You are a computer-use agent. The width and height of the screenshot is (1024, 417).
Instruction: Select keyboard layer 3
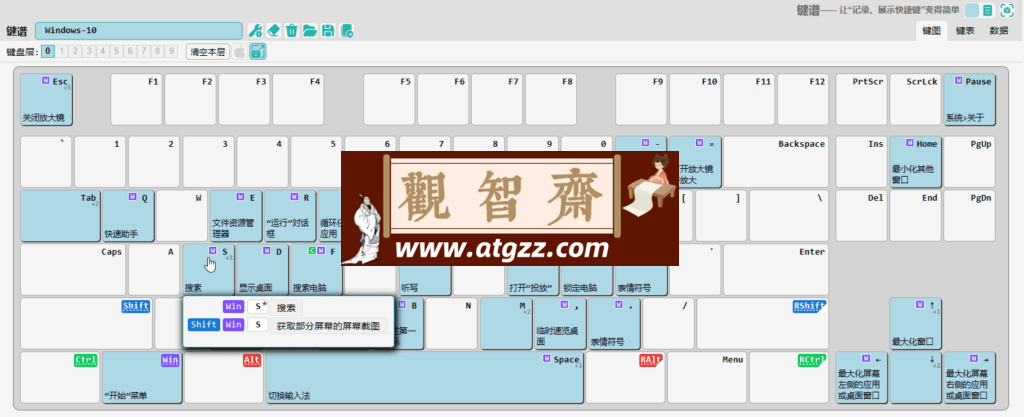(x=89, y=51)
